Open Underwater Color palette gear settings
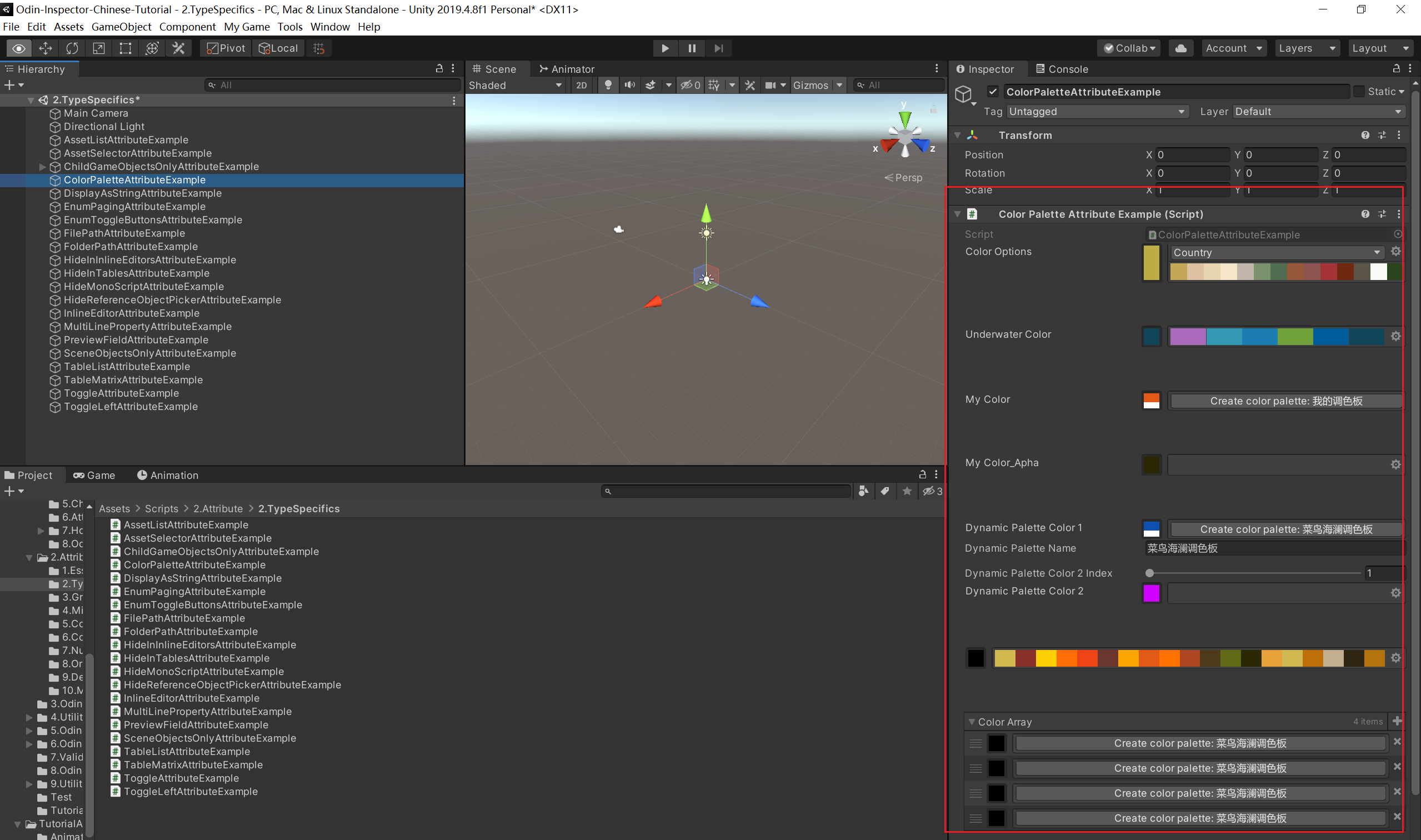Image resolution: width=1421 pixels, height=840 pixels. (1395, 336)
